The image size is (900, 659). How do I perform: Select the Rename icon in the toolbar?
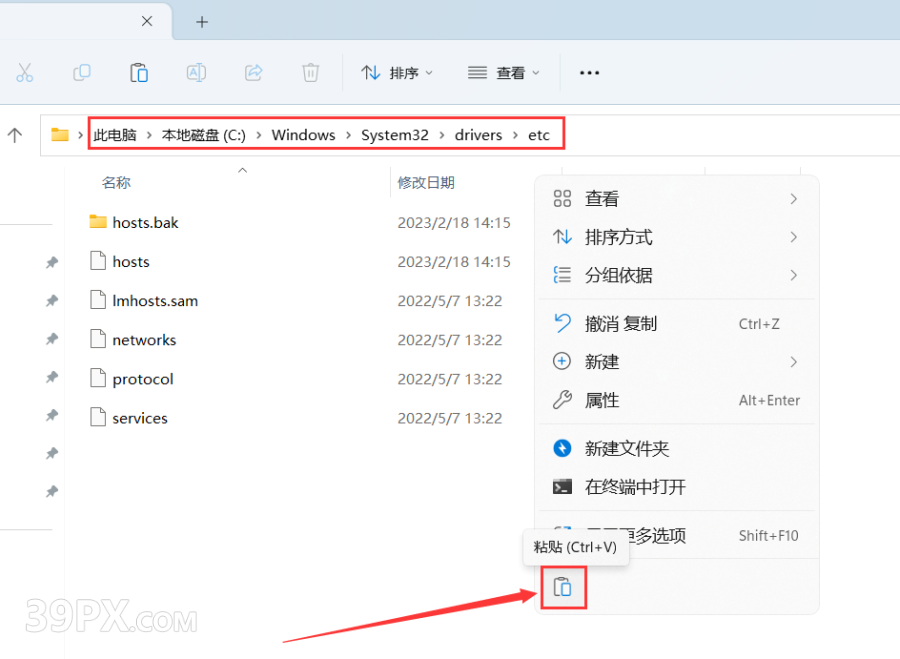coord(196,72)
